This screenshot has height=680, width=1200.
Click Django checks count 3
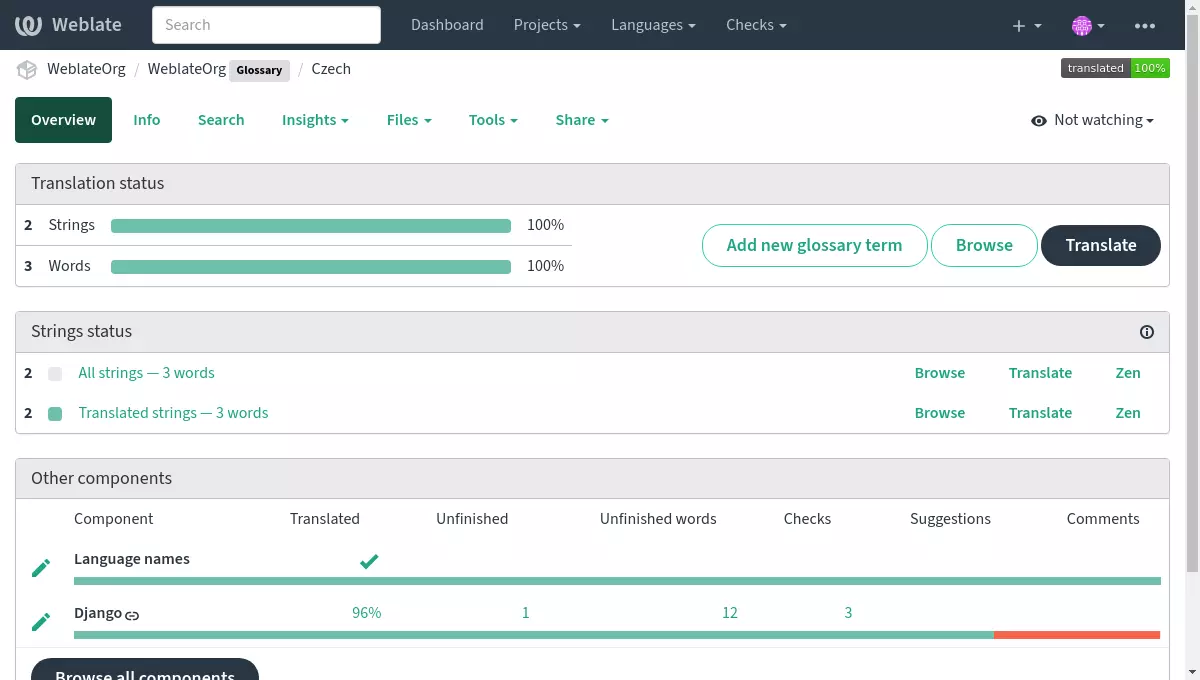click(848, 613)
